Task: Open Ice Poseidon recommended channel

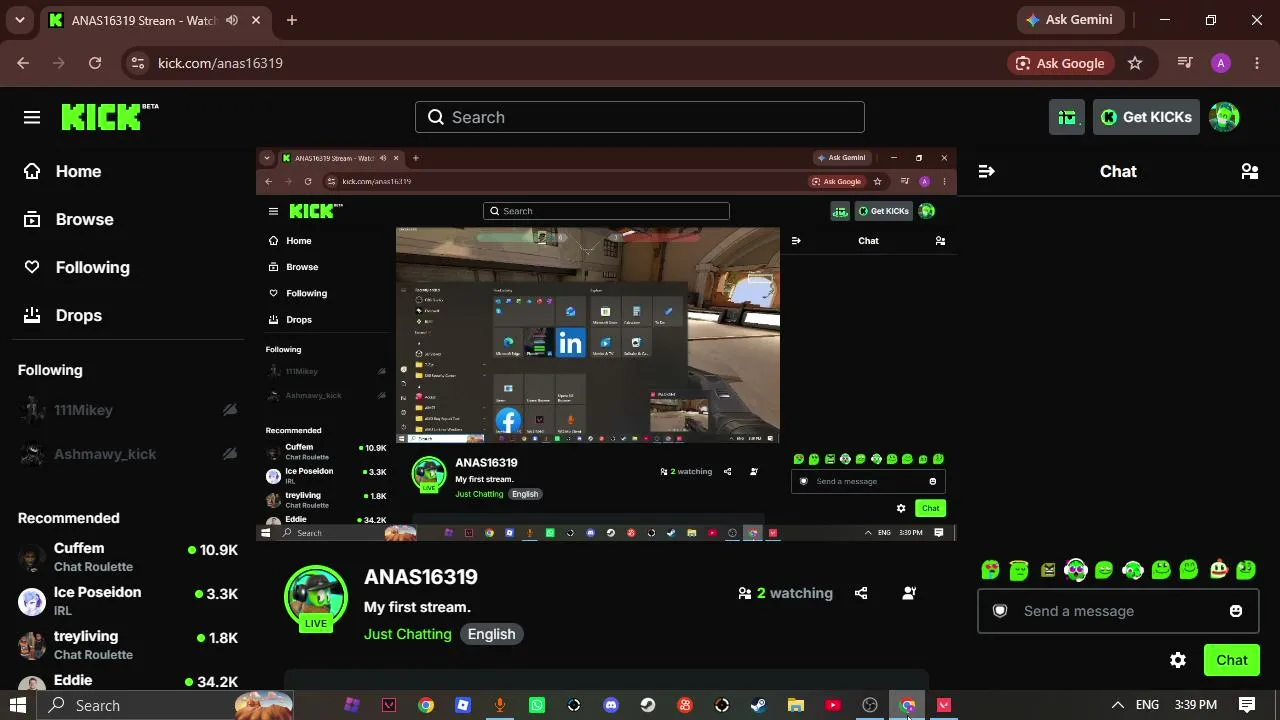Action: tap(128, 602)
